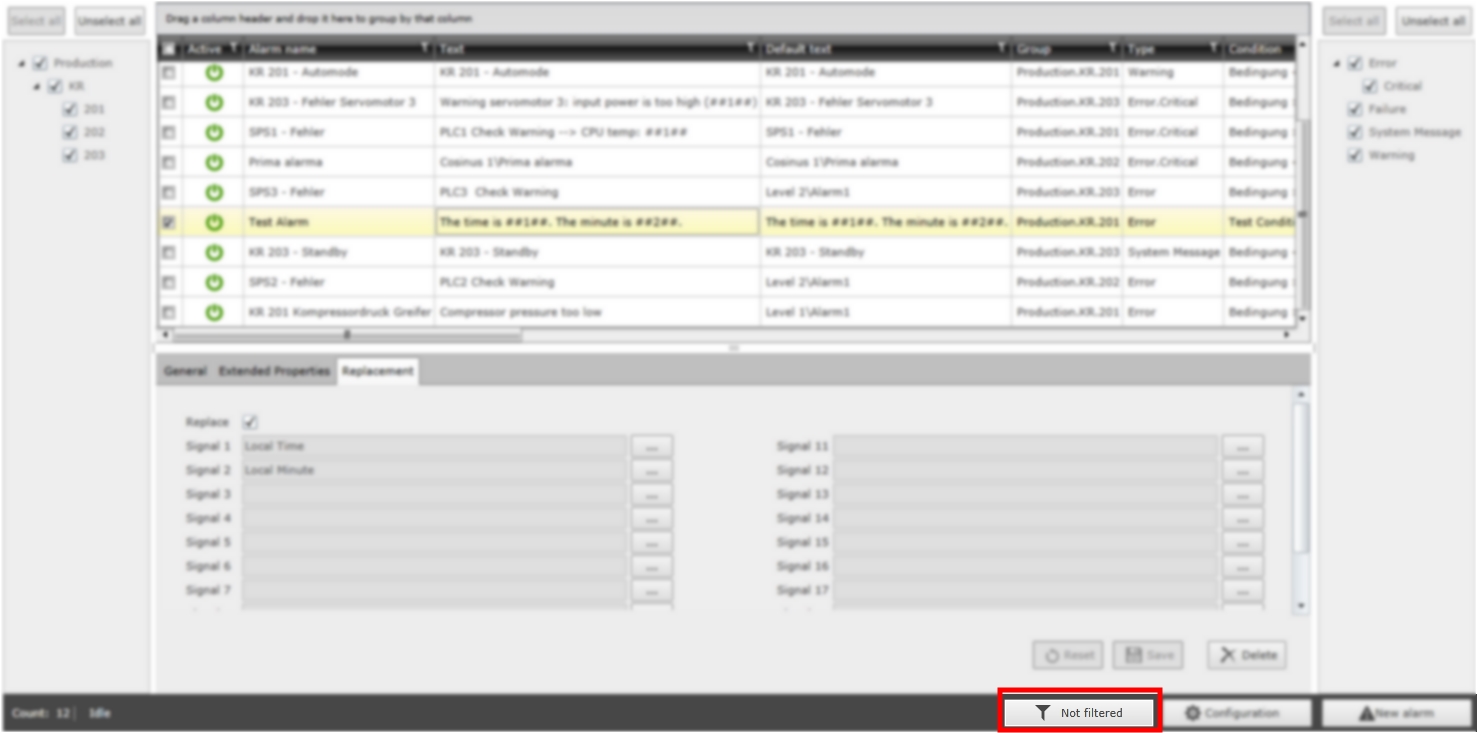Collapse the KR tree node
The height and width of the screenshot is (733, 1477).
(x=37, y=87)
